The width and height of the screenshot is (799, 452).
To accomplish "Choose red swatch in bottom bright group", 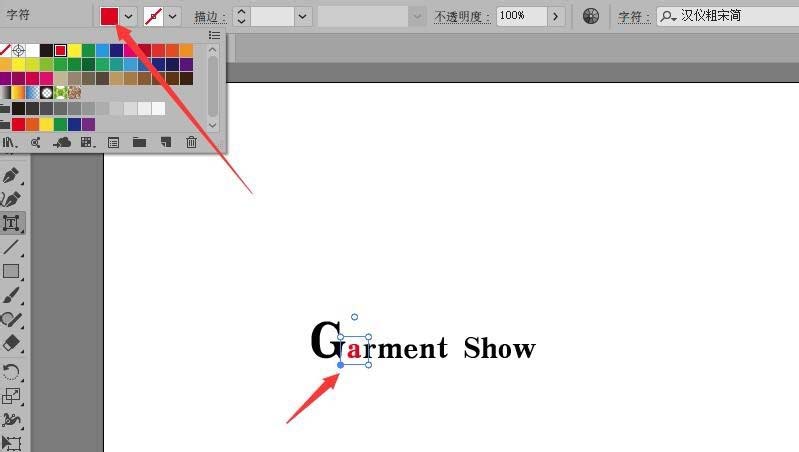I will [18, 124].
